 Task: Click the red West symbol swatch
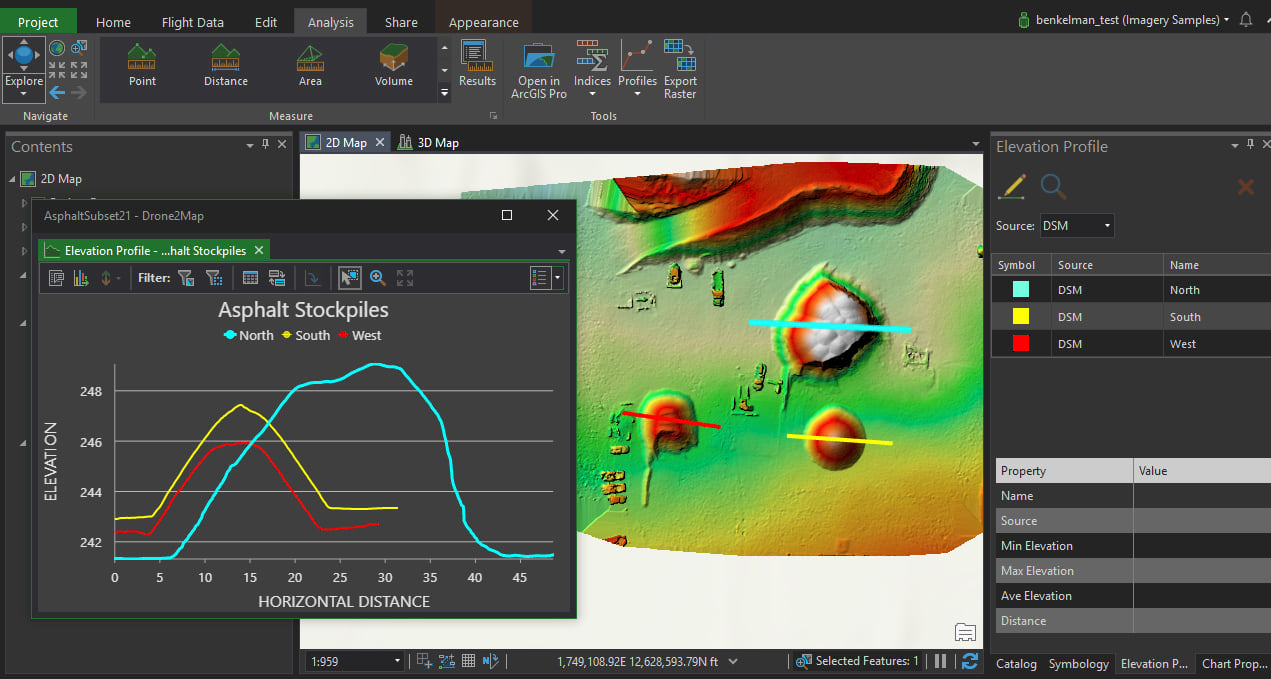tap(1021, 344)
